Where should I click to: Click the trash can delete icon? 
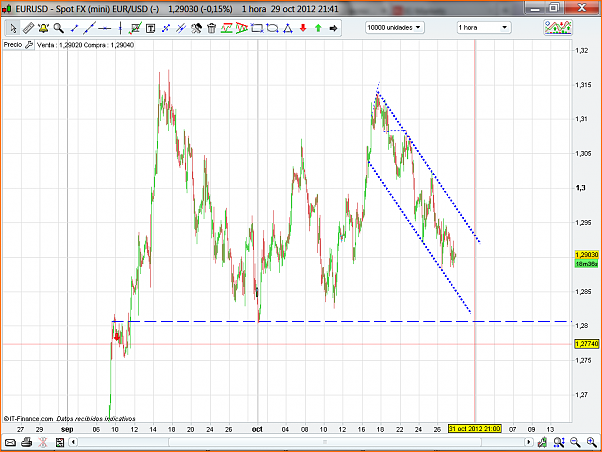point(211,28)
